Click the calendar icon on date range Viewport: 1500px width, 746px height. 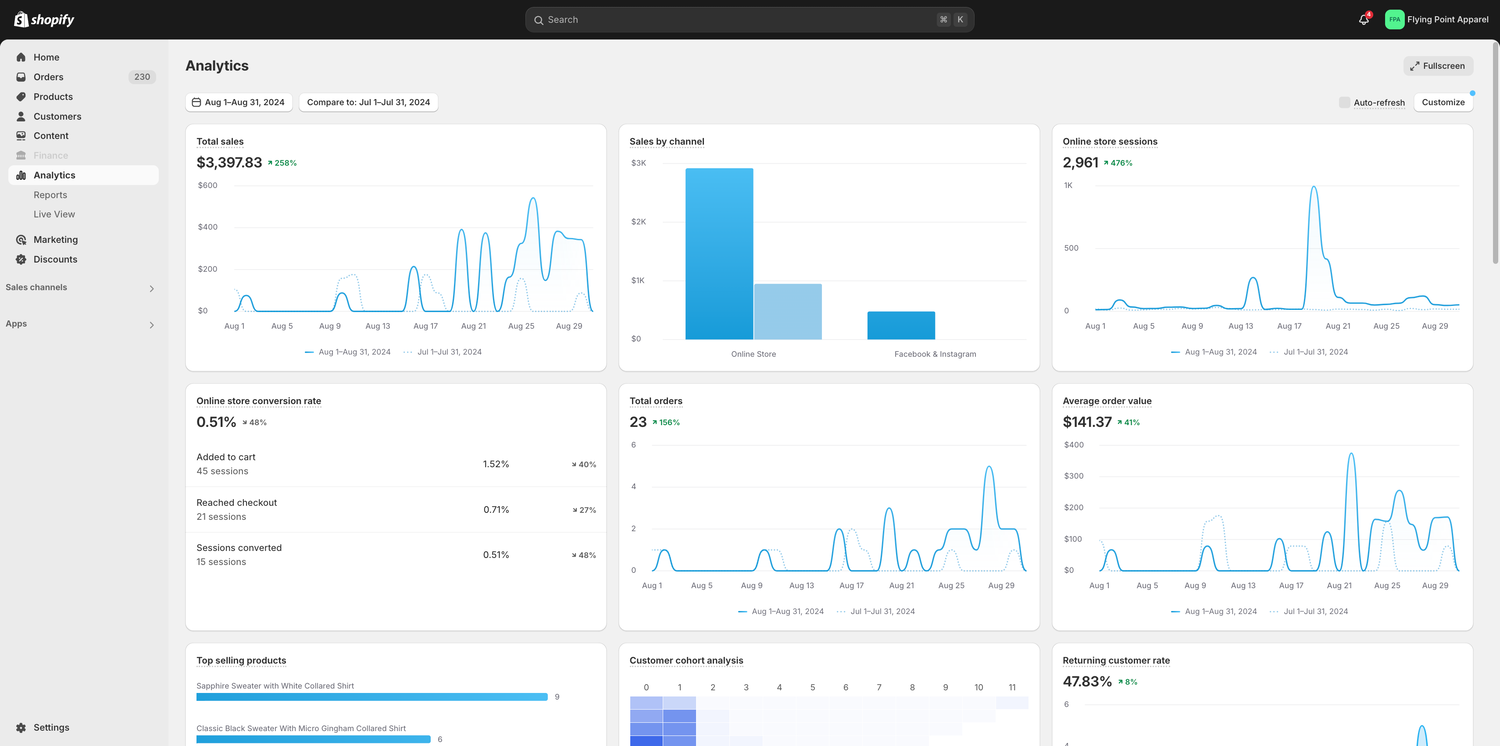coord(197,102)
